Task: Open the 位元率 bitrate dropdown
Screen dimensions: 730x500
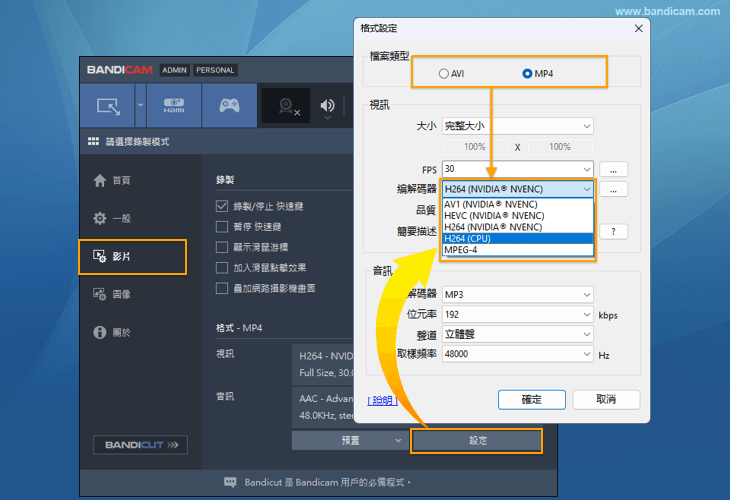Action: (x=518, y=314)
